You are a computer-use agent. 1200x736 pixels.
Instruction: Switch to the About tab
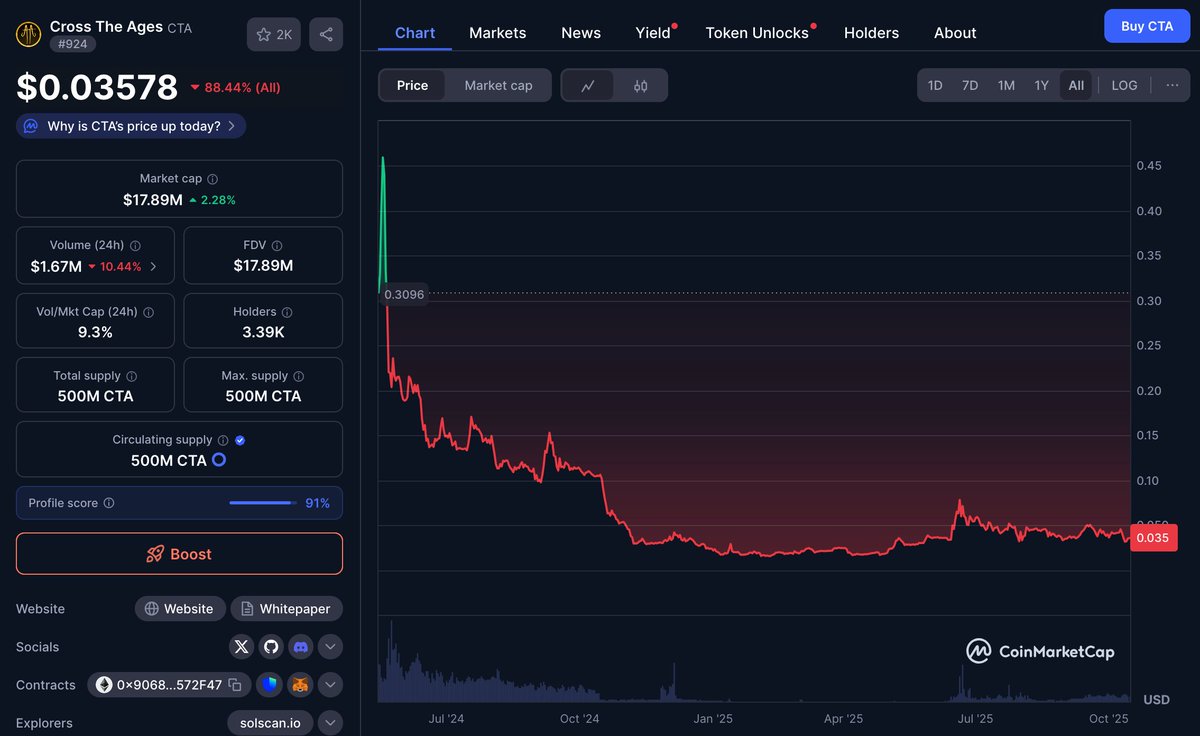pyautogui.click(x=955, y=33)
